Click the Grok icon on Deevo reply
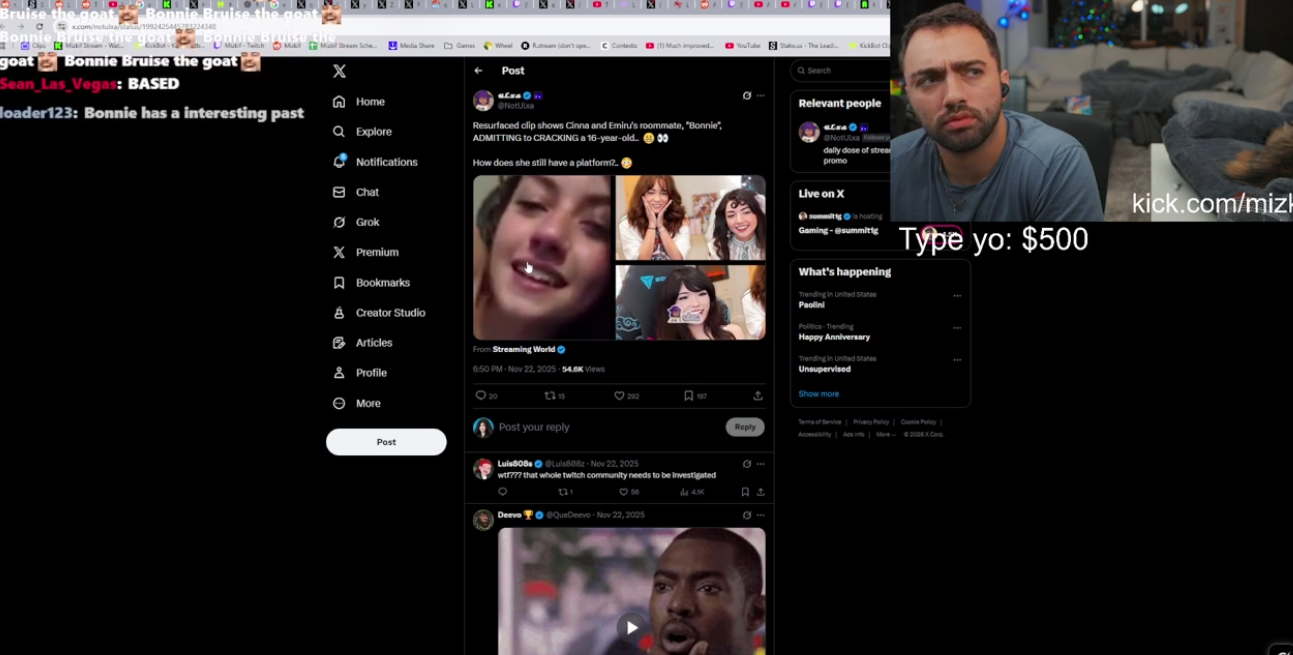Image resolution: width=1293 pixels, height=655 pixels. [x=747, y=515]
